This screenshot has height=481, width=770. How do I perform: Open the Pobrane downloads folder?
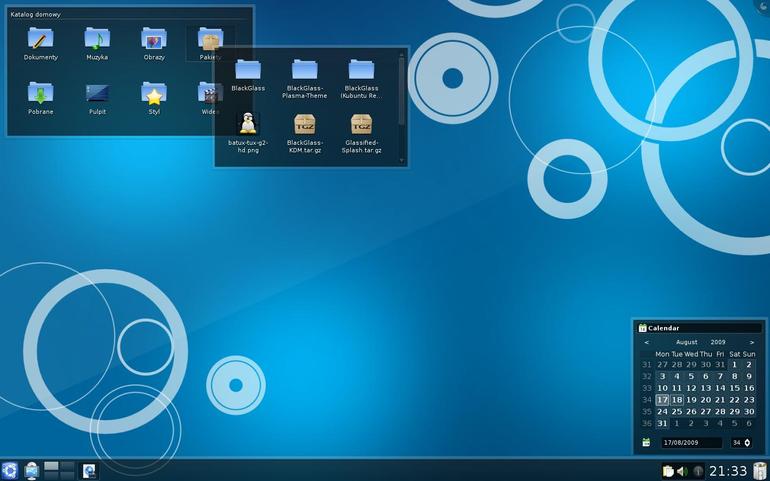tap(40, 98)
